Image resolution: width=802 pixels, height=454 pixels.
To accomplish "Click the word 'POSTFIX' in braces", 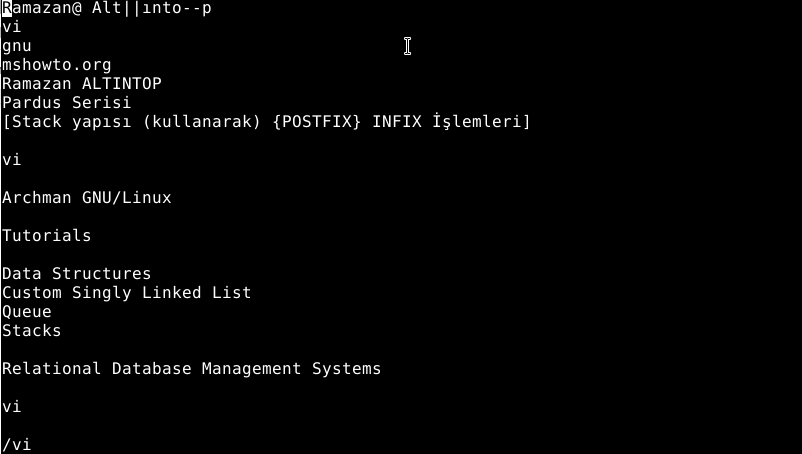I will click(317, 122).
